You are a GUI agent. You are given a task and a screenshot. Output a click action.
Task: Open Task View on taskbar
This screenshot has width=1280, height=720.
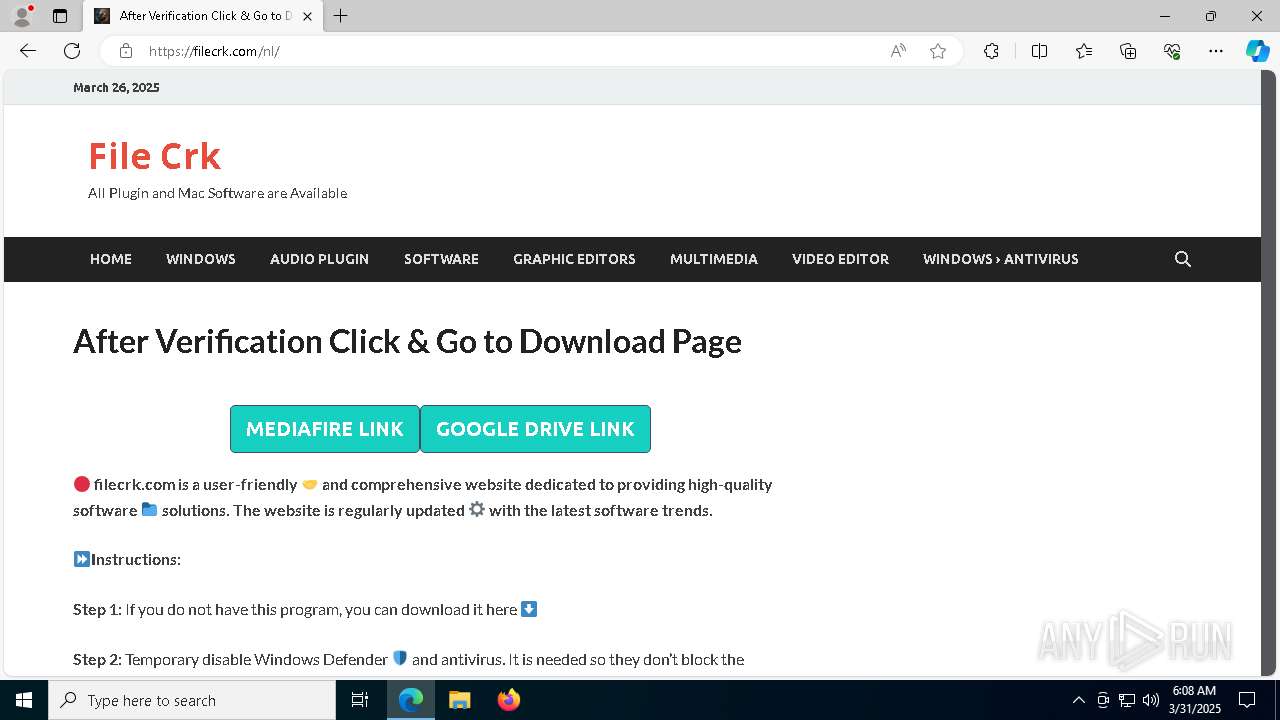point(360,700)
